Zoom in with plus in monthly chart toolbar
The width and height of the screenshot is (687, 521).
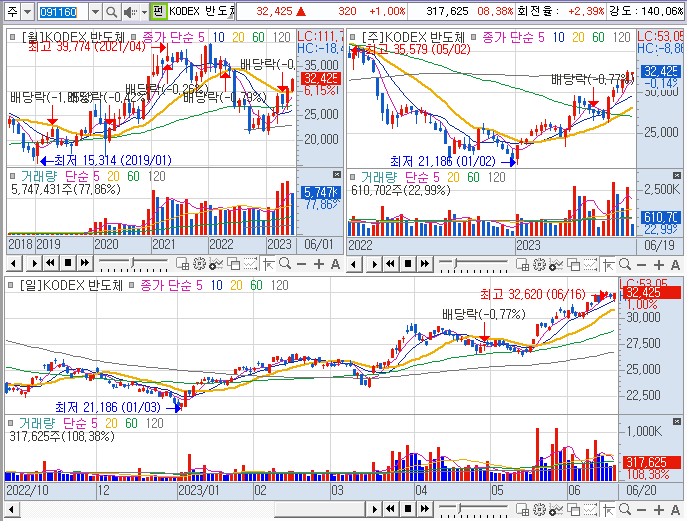point(319,264)
